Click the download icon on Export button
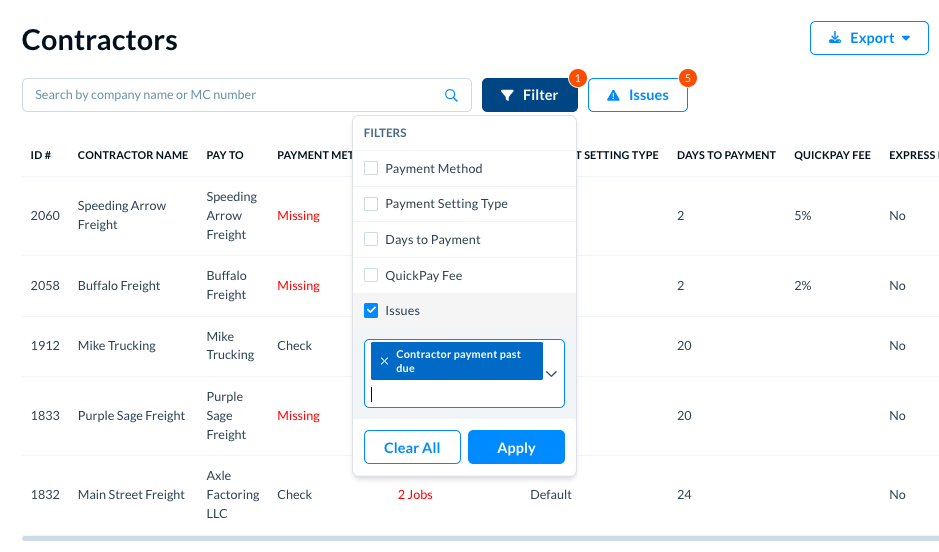Screen dimensions: 939x552 tap(835, 38)
